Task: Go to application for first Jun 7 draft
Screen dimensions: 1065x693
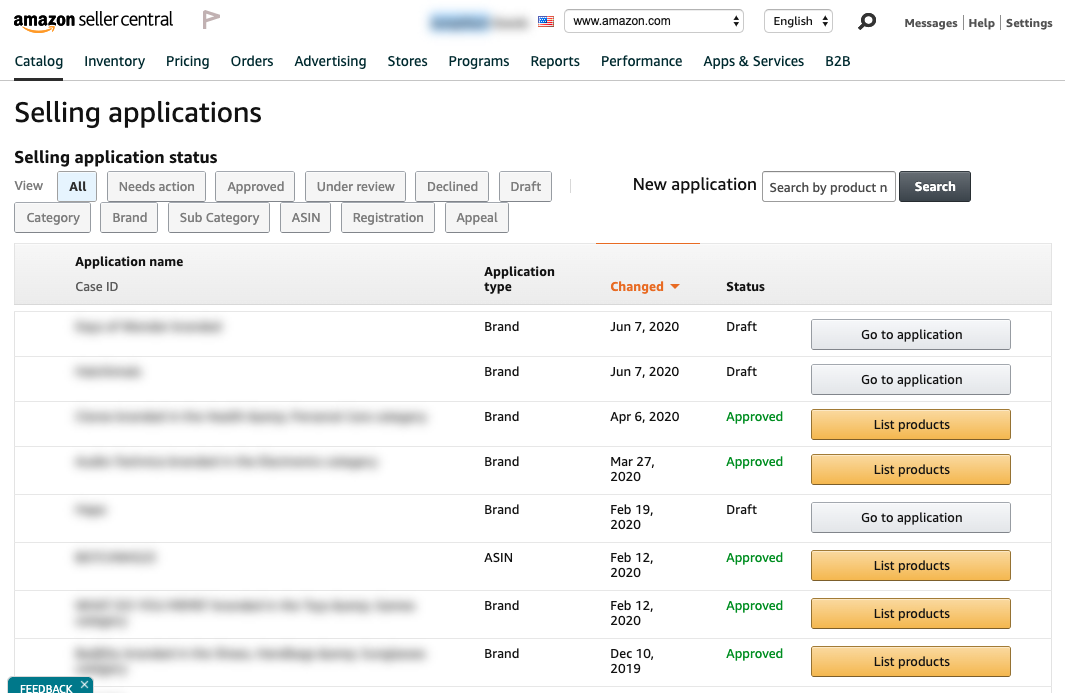Action: [x=911, y=335]
